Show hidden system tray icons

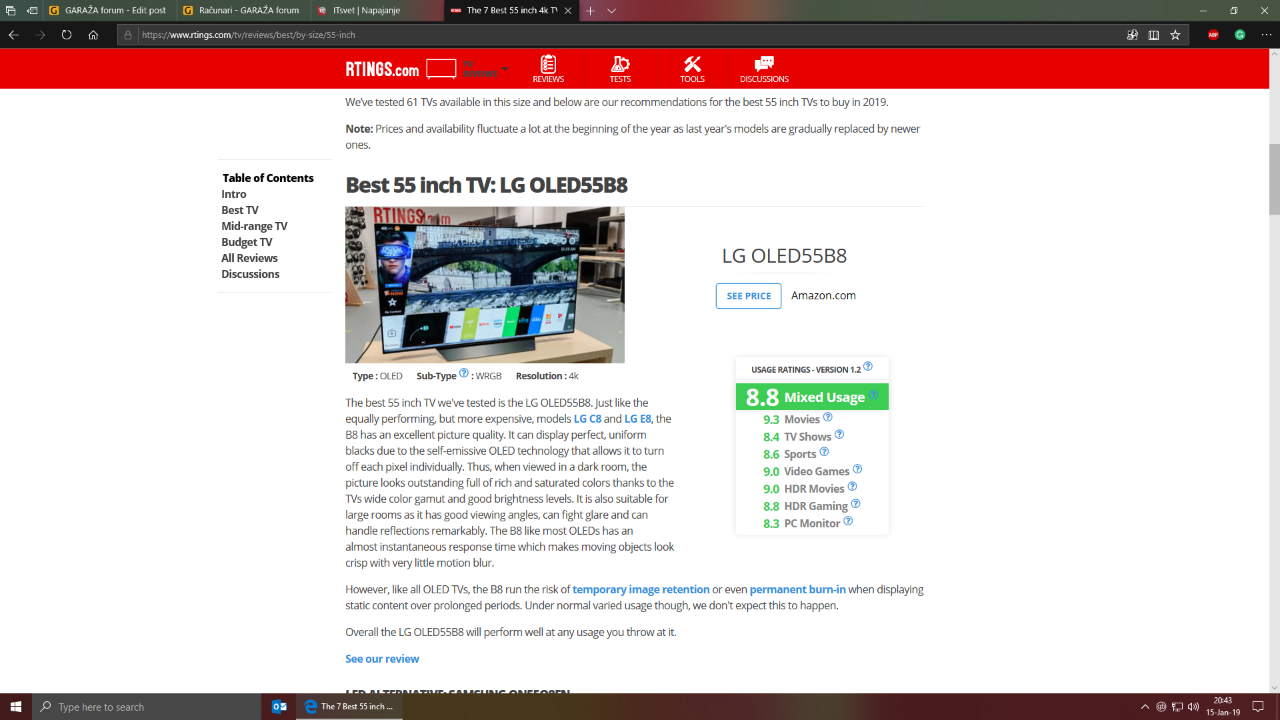tap(1145, 707)
